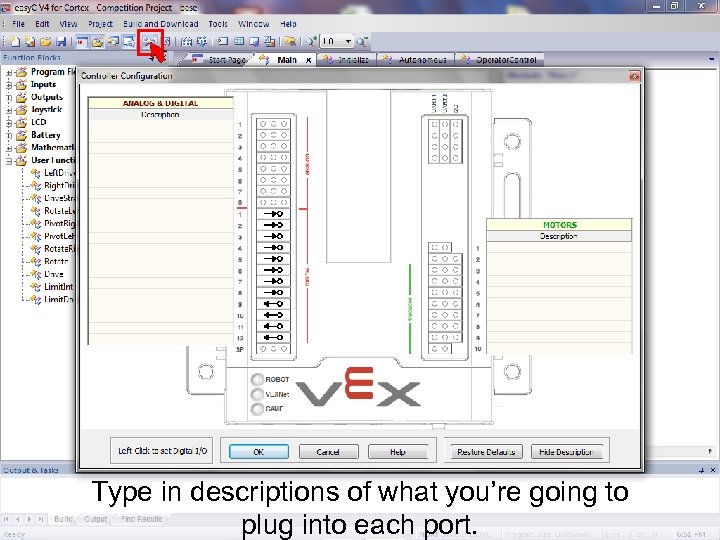Toggle digital port 12 direction arrow
Screen dimensions: 720x540
tap(273, 338)
